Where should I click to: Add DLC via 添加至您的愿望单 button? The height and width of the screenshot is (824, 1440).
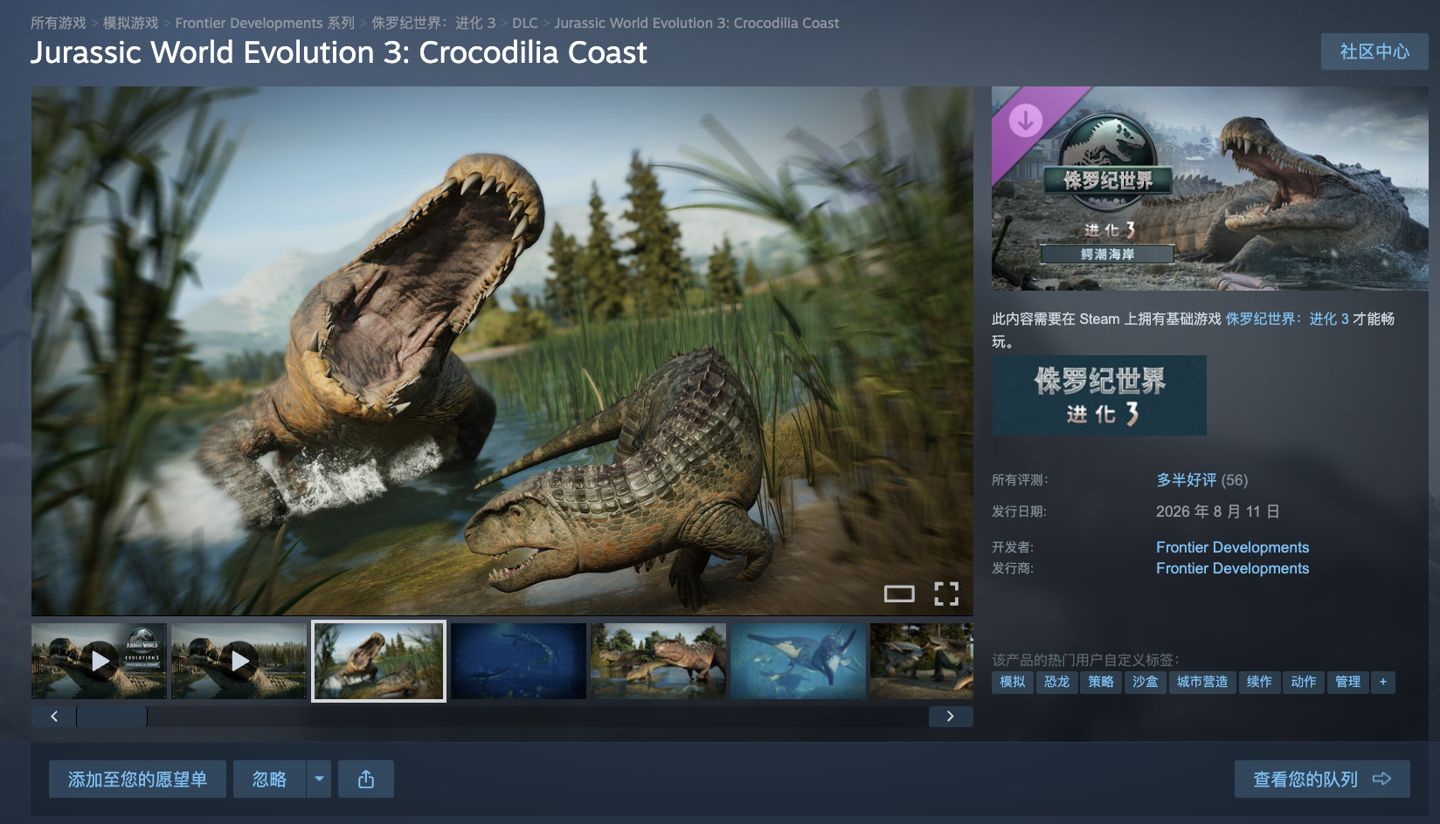(137, 779)
